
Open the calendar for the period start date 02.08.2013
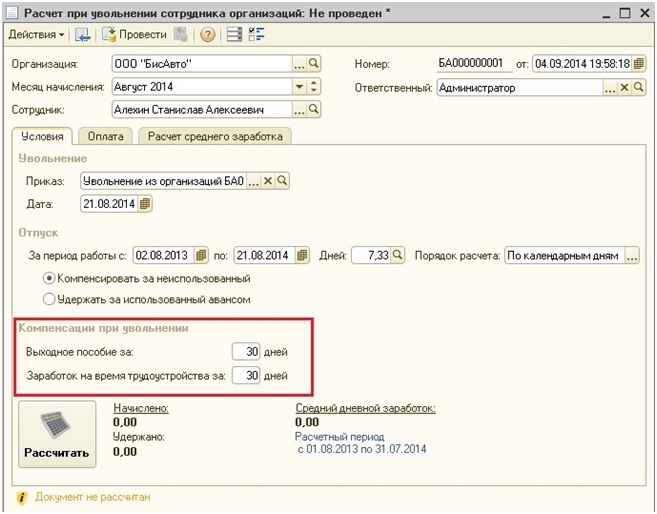tap(201, 255)
